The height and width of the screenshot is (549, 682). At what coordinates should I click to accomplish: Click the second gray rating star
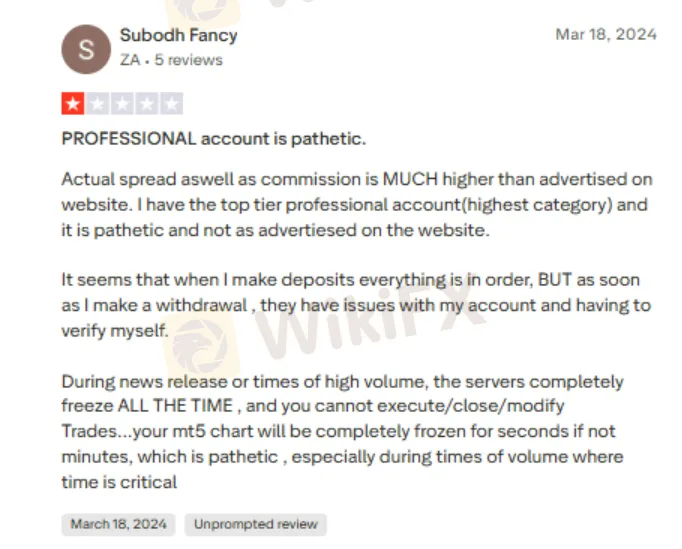pos(98,104)
